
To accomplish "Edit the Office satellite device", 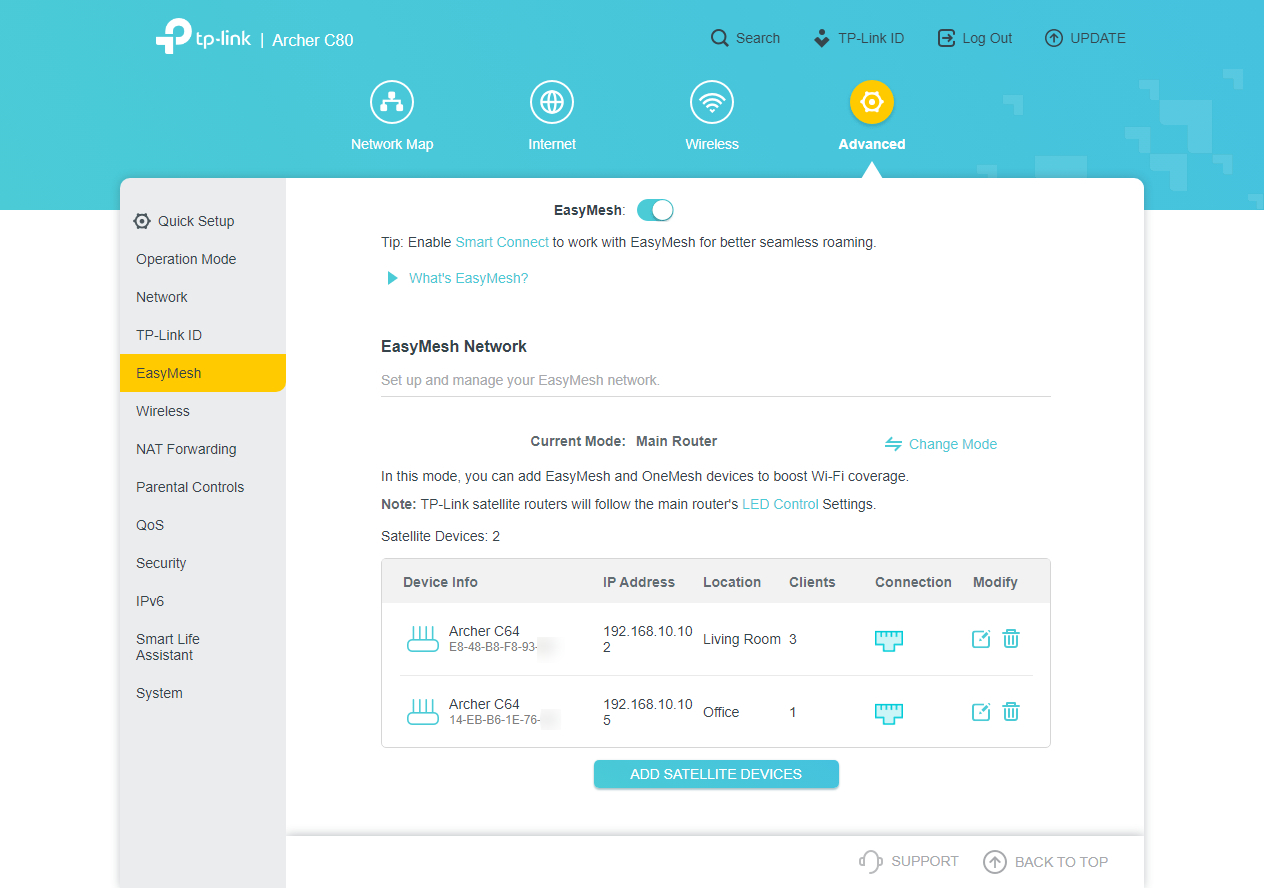I will (x=981, y=712).
